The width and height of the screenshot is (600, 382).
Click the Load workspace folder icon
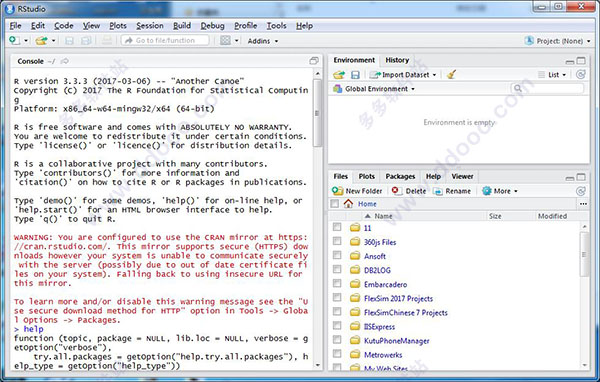point(339,75)
